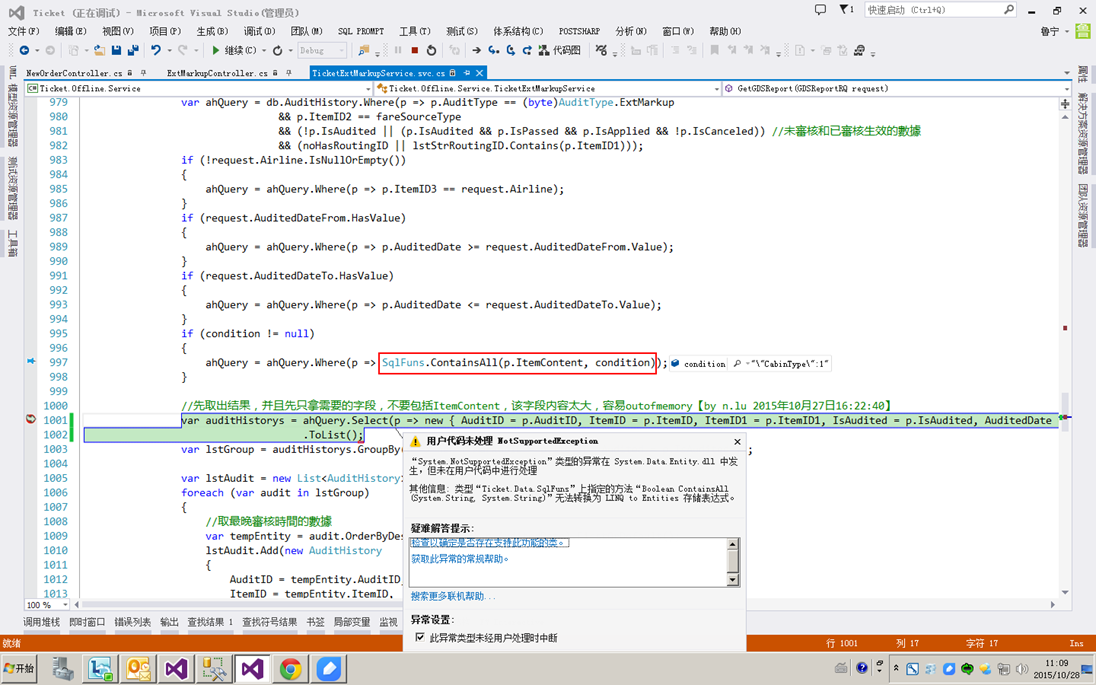This screenshot has width=1096, height=685.
Task: Click the Start button in the taskbar
Action: point(19,669)
